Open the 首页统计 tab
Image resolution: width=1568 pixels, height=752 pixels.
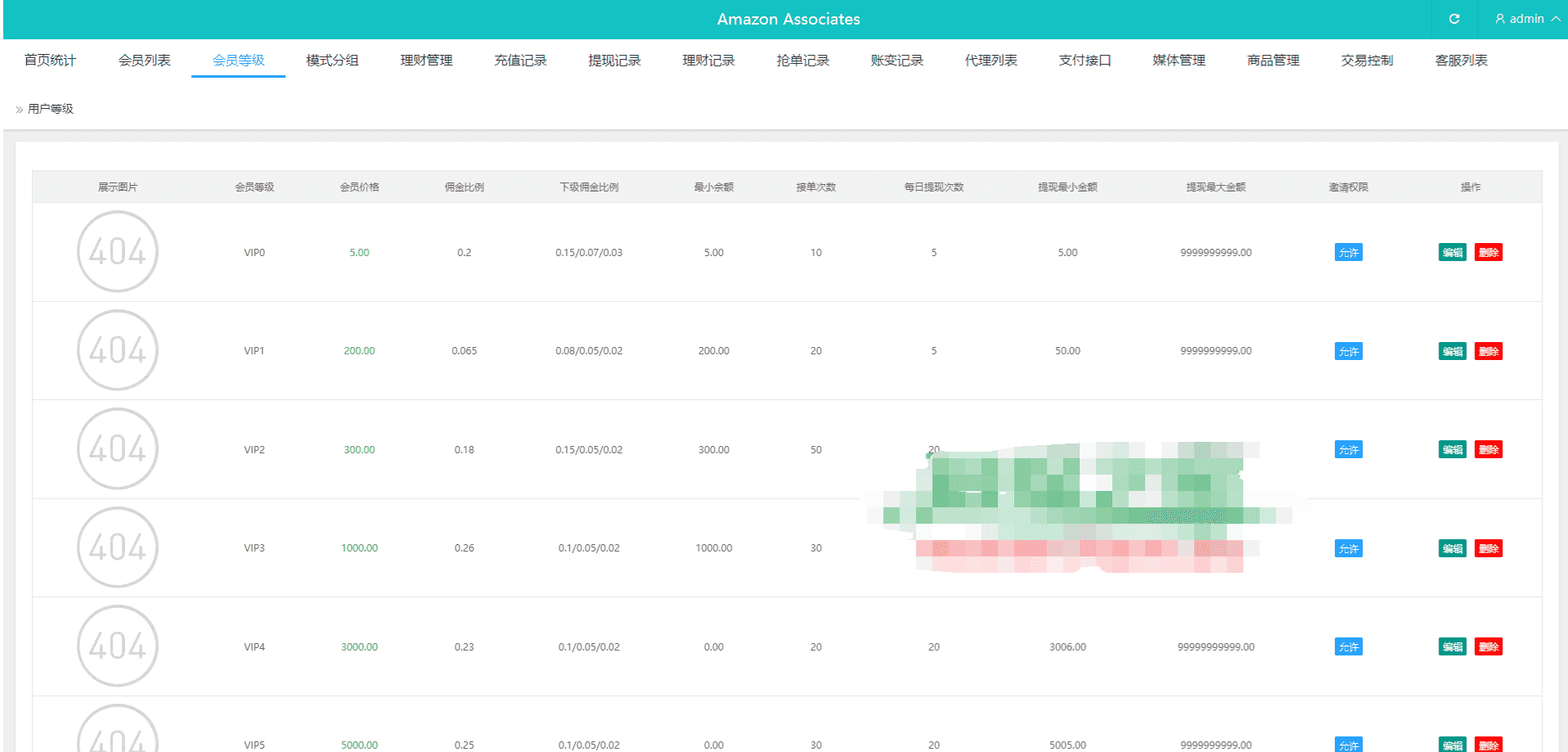coord(50,61)
